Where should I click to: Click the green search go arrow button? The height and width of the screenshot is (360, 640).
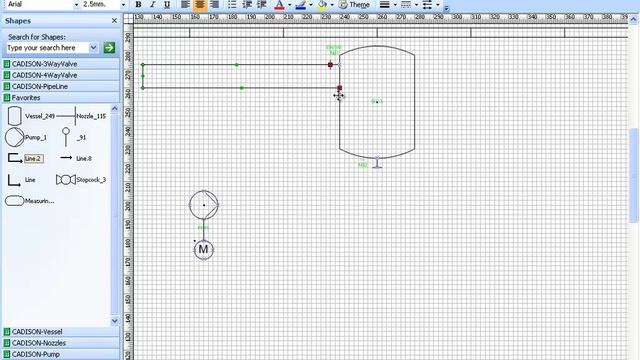point(109,48)
